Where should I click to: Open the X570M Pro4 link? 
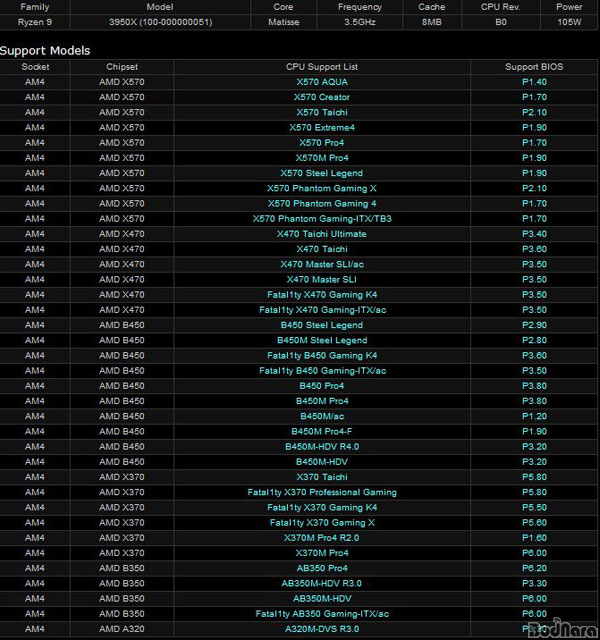[322, 158]
